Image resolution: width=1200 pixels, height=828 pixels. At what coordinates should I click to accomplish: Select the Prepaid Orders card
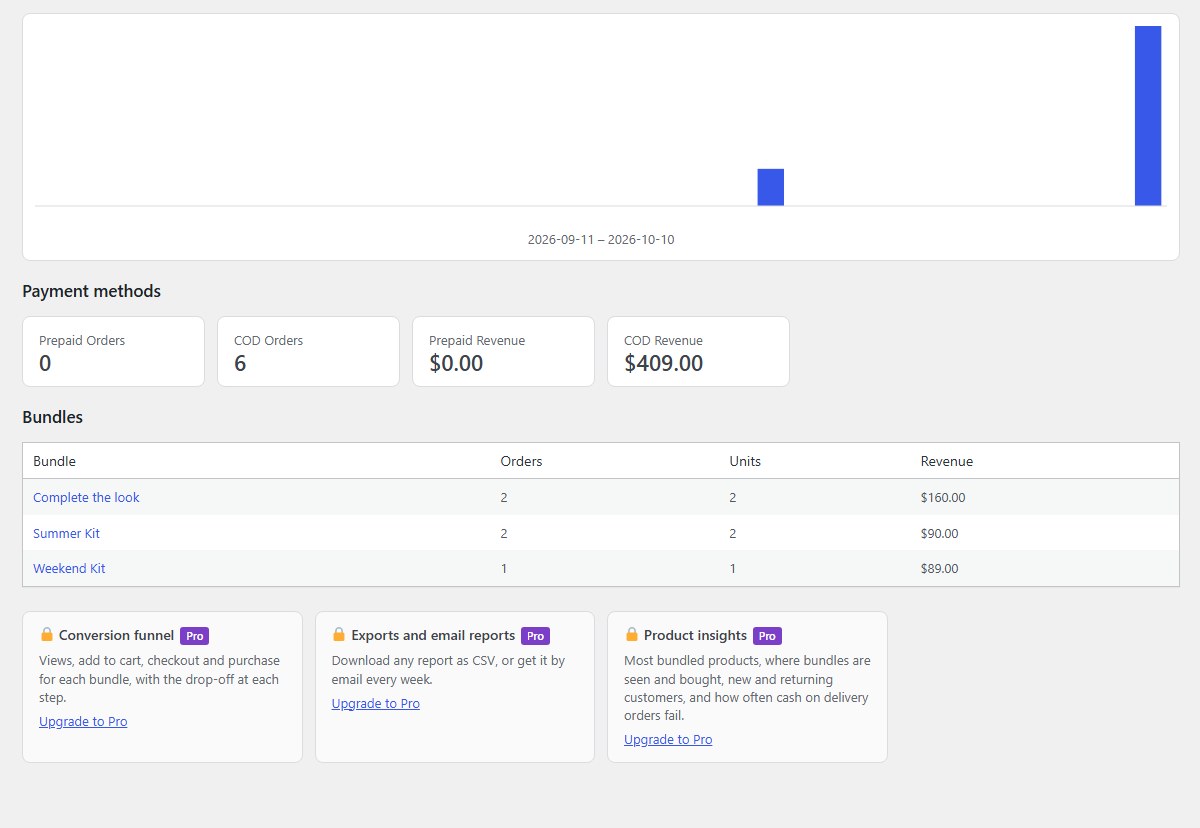tap(113, 351)
